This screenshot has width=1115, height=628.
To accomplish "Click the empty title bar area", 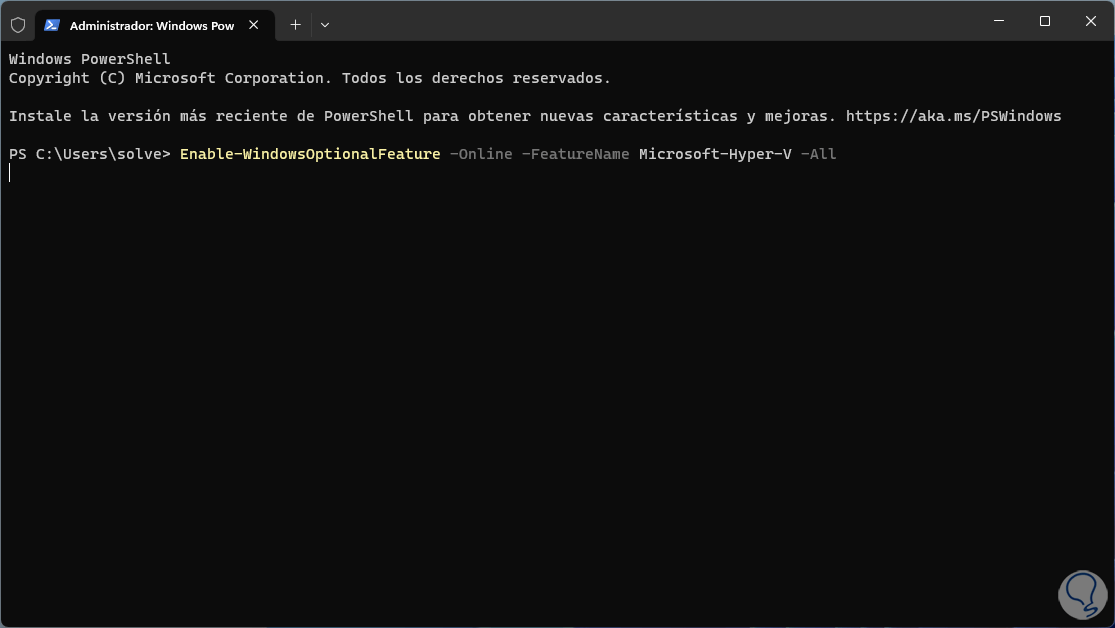I will (650, 21).
